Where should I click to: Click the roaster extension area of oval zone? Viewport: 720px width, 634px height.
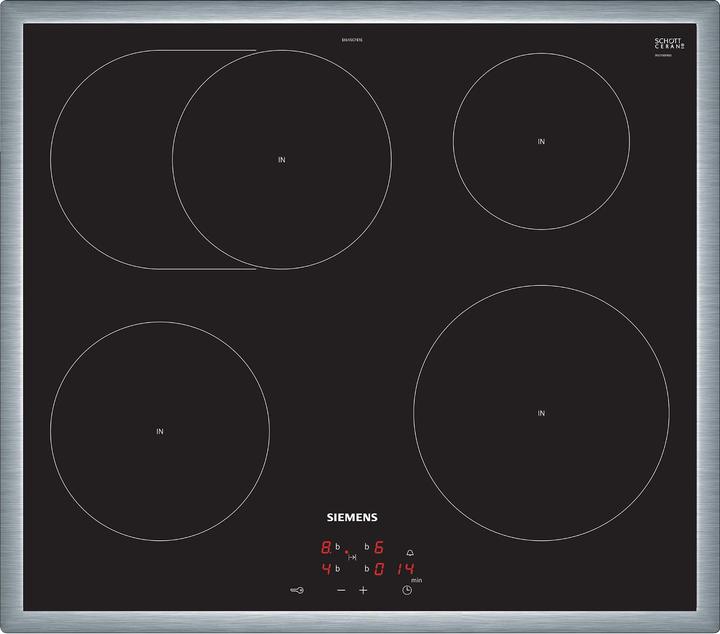[112, 160]
